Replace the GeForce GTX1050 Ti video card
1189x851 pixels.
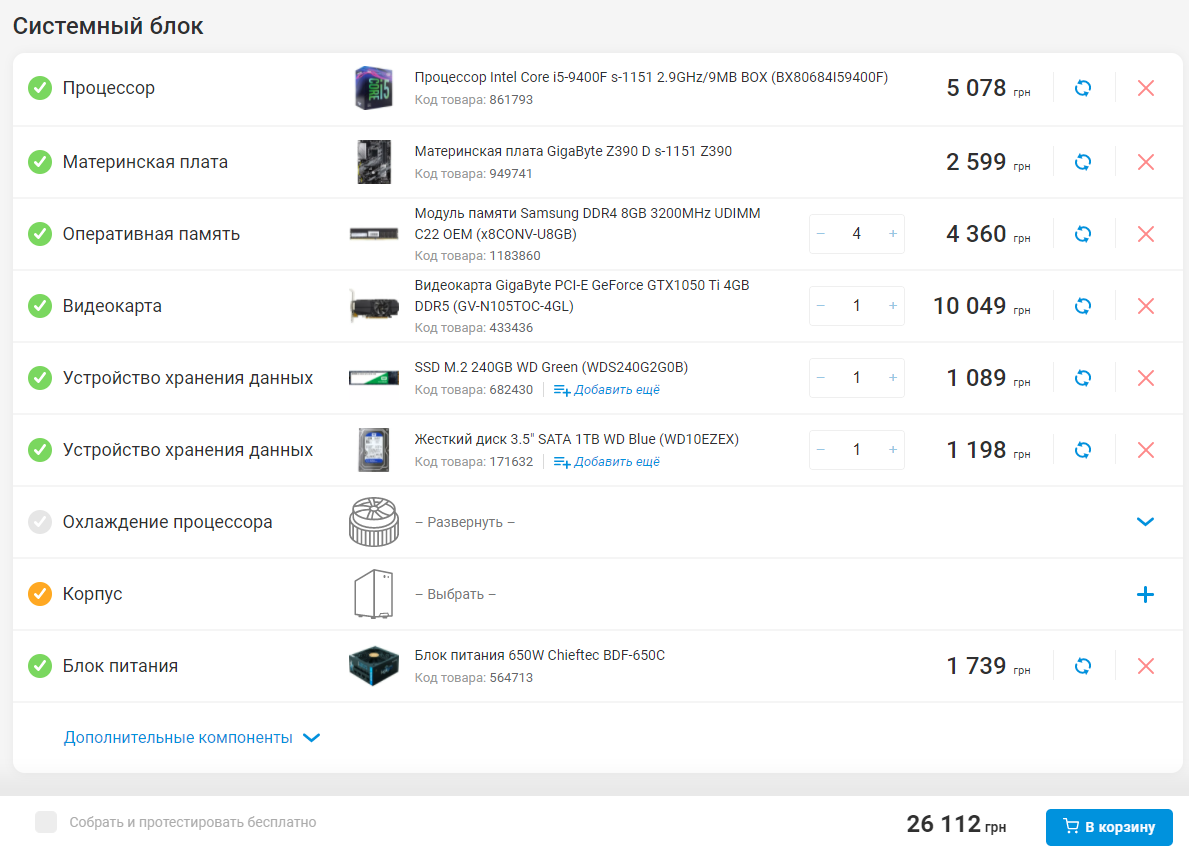[x=1083, y=306]
